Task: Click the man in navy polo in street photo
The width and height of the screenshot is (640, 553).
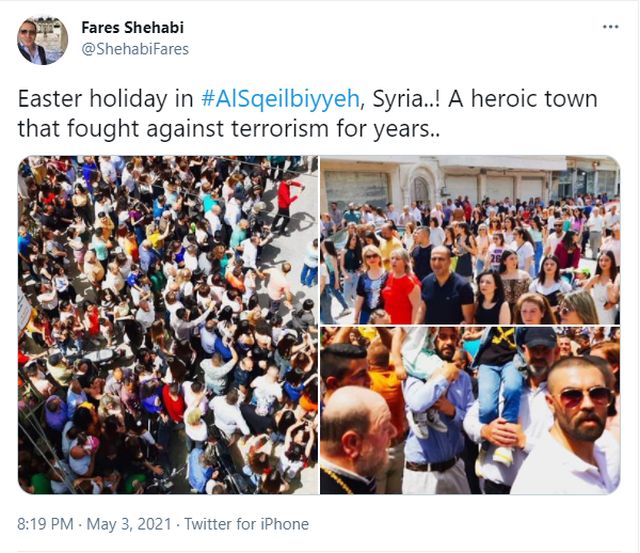Action: [x=446, y=285]
